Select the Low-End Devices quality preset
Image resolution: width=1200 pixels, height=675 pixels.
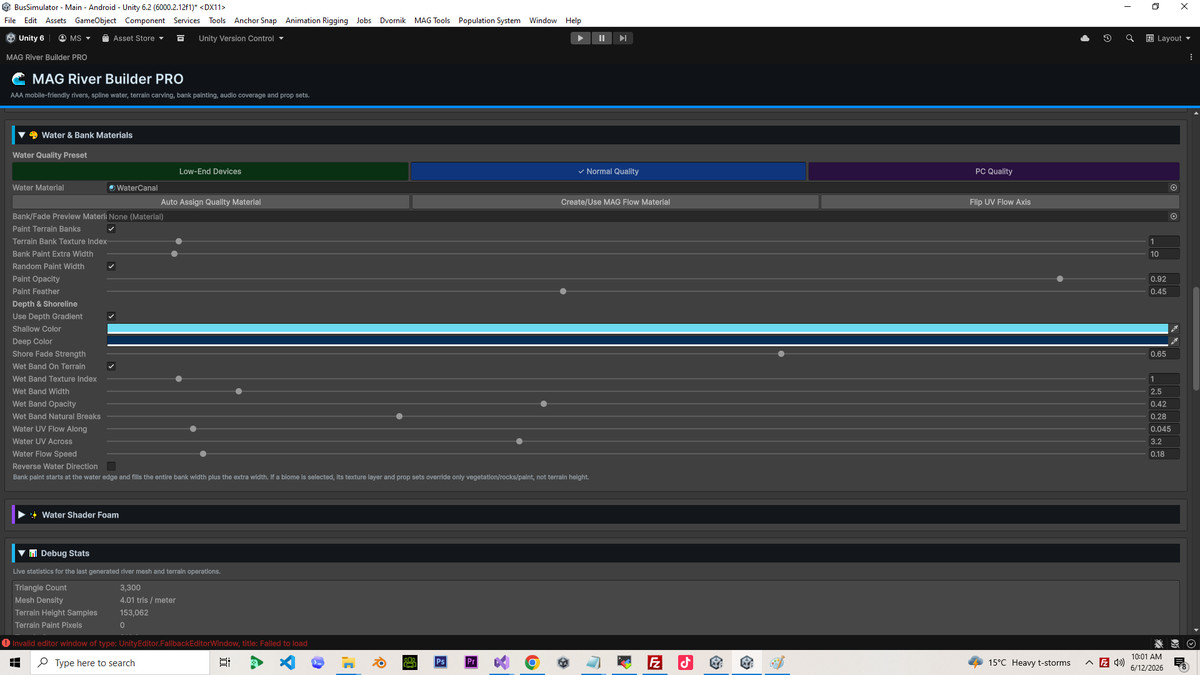[210, 171]
